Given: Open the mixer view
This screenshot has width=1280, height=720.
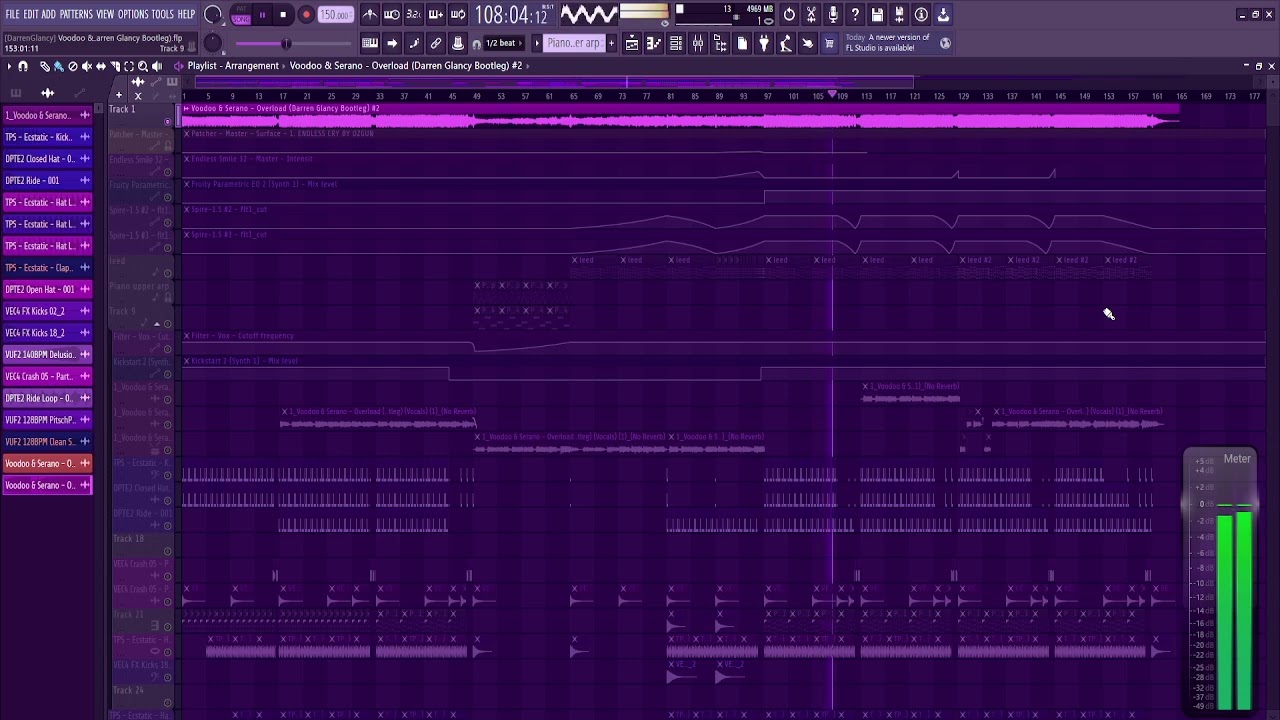Looking at the screenshot, I should [698, 43].
